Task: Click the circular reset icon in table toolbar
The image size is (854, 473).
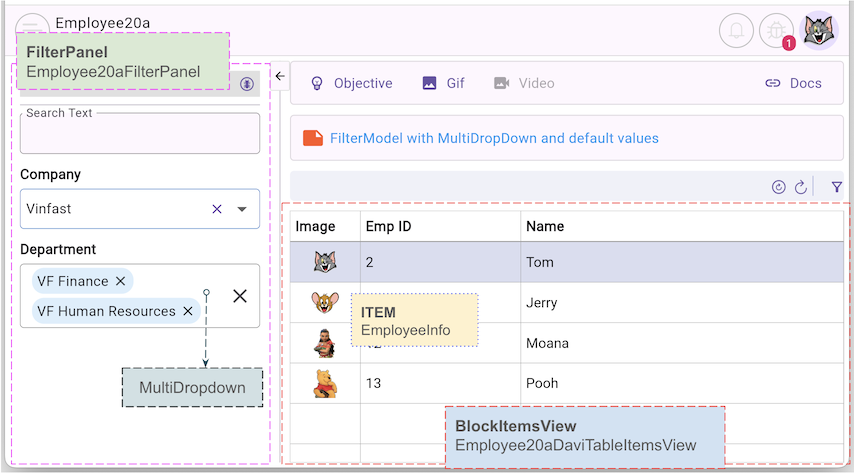Action: click(x=779, y=187)
